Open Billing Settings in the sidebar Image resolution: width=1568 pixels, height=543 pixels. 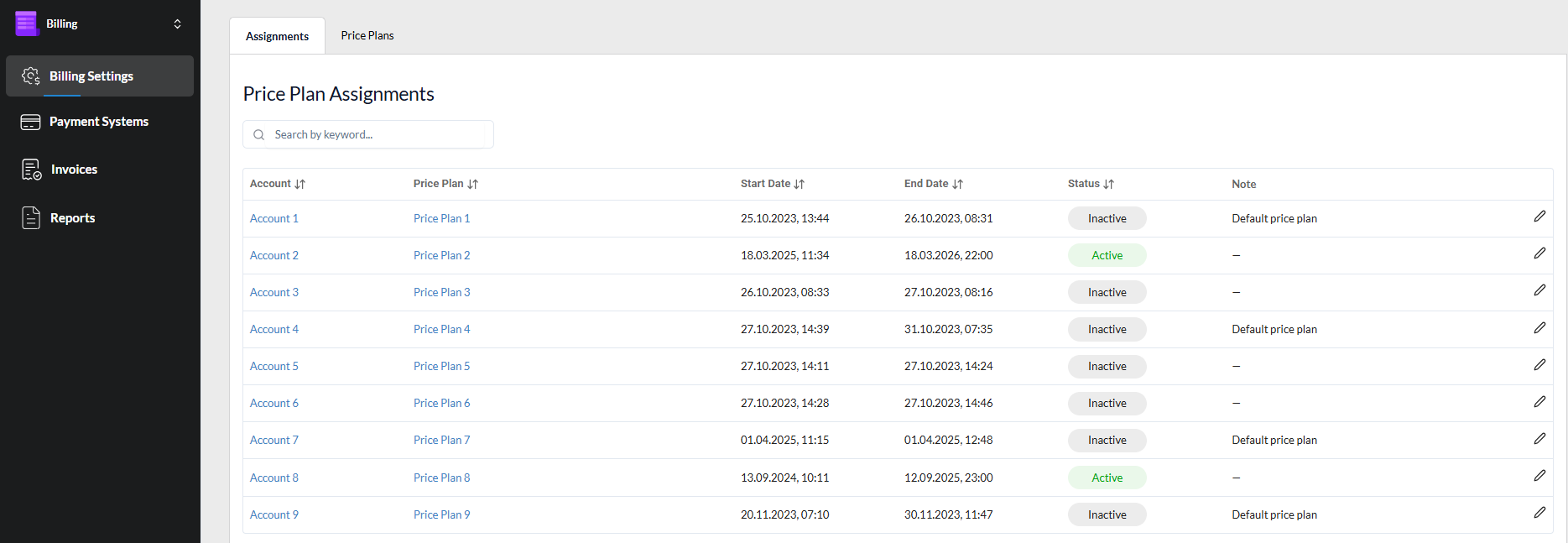91,76
